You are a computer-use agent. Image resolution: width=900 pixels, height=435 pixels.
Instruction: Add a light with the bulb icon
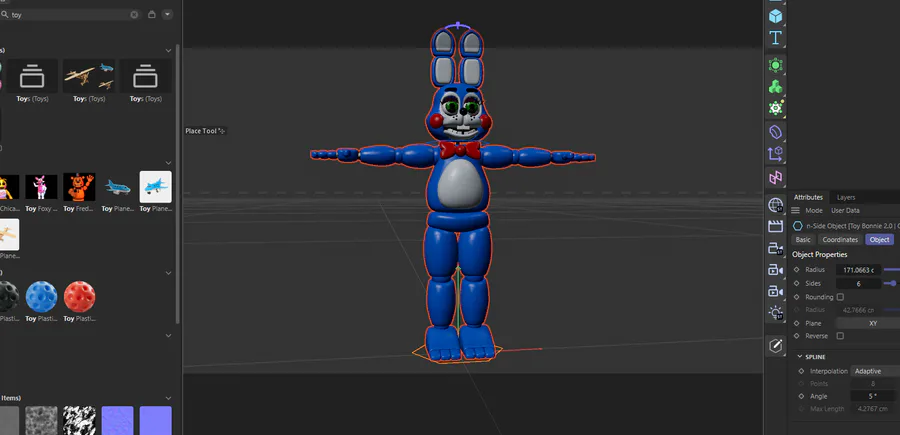click(775, 313)
